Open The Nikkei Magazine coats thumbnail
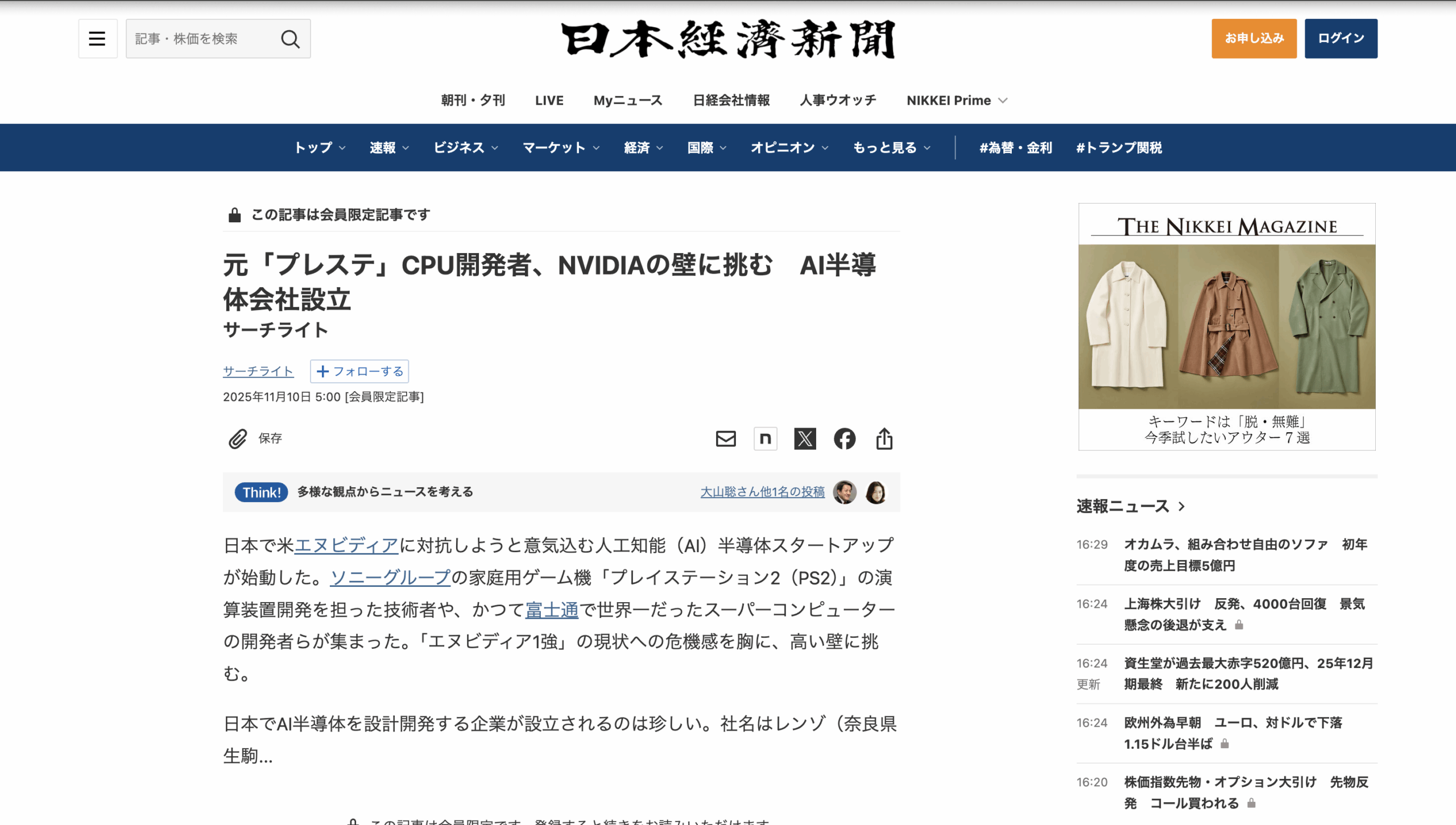Screen dimensions: 1456x825 click(1227, 326)
